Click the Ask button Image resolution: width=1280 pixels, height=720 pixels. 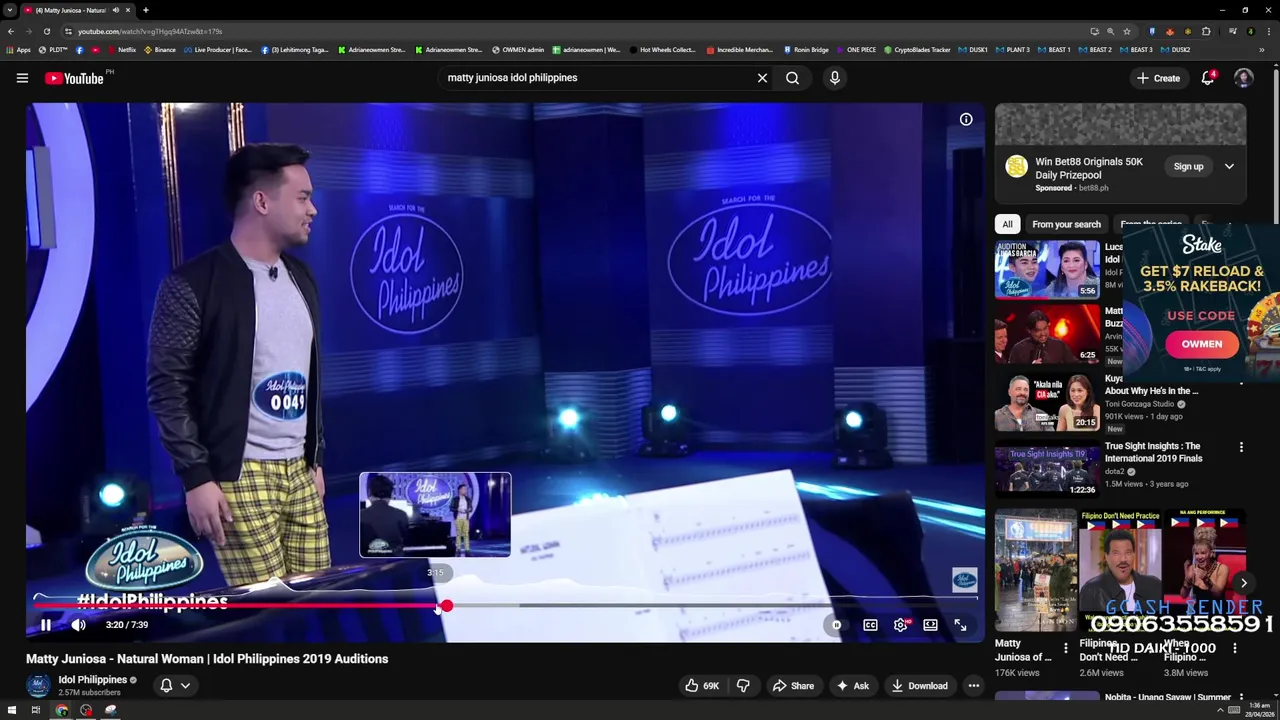click(852, 686)
